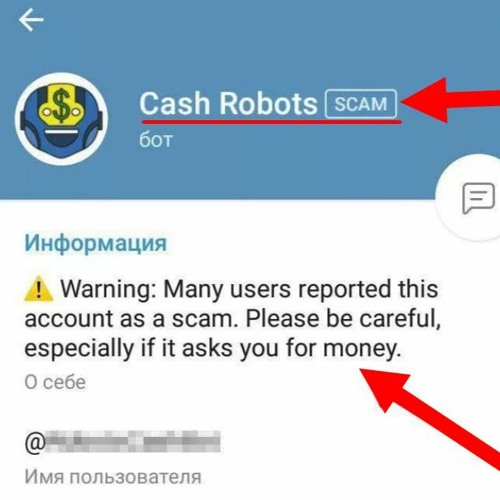Click the red underline beneath bot name
The image size is (500, 500).
(271, 122)
